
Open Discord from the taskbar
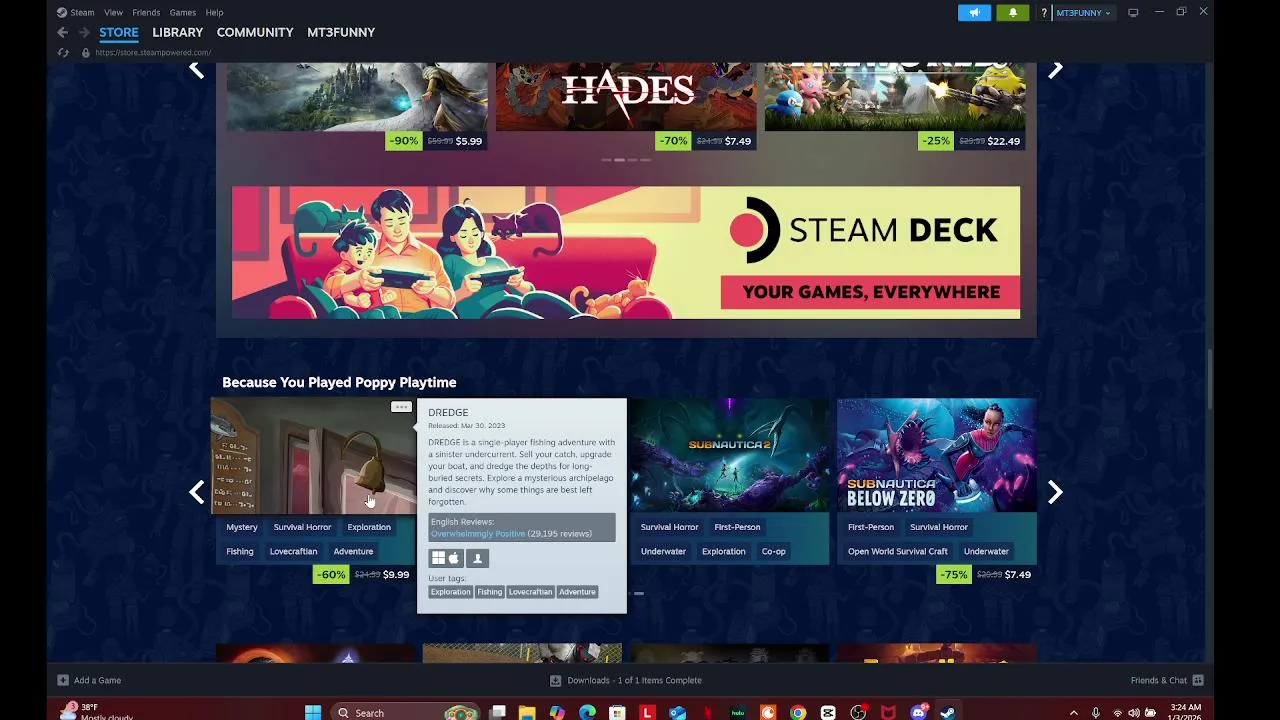coord(919,712)
